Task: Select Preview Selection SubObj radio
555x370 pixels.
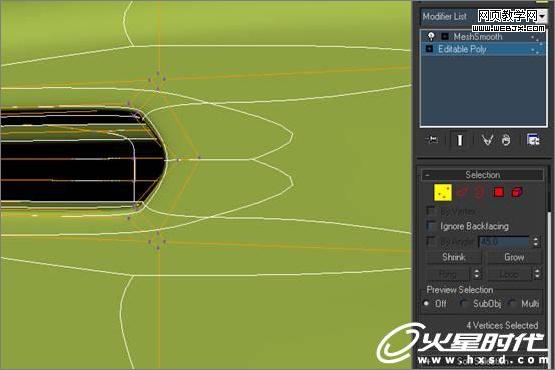Action: tap(463, 303)
